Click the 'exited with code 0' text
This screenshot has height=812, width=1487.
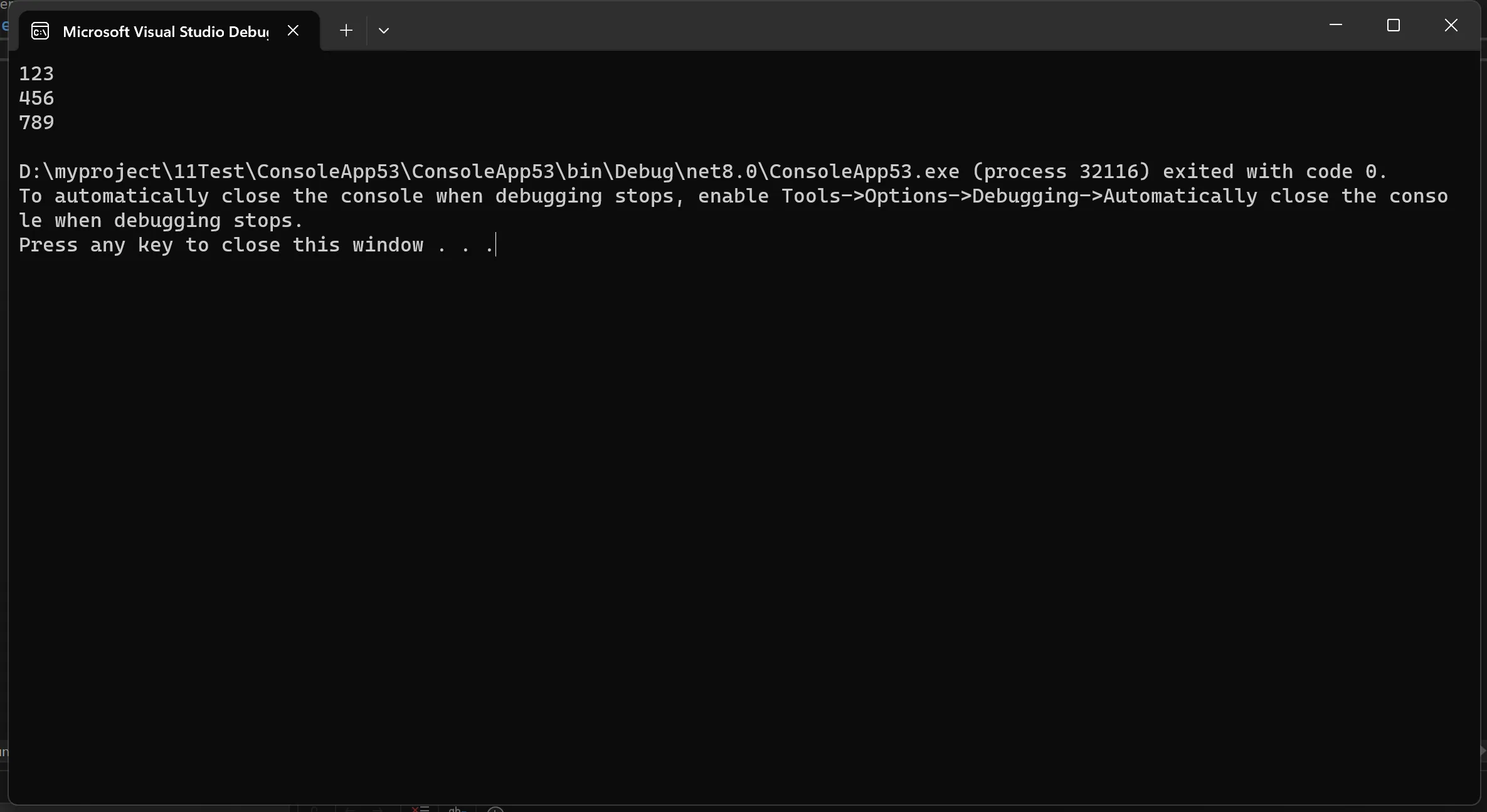click(x=1274, y=172)
